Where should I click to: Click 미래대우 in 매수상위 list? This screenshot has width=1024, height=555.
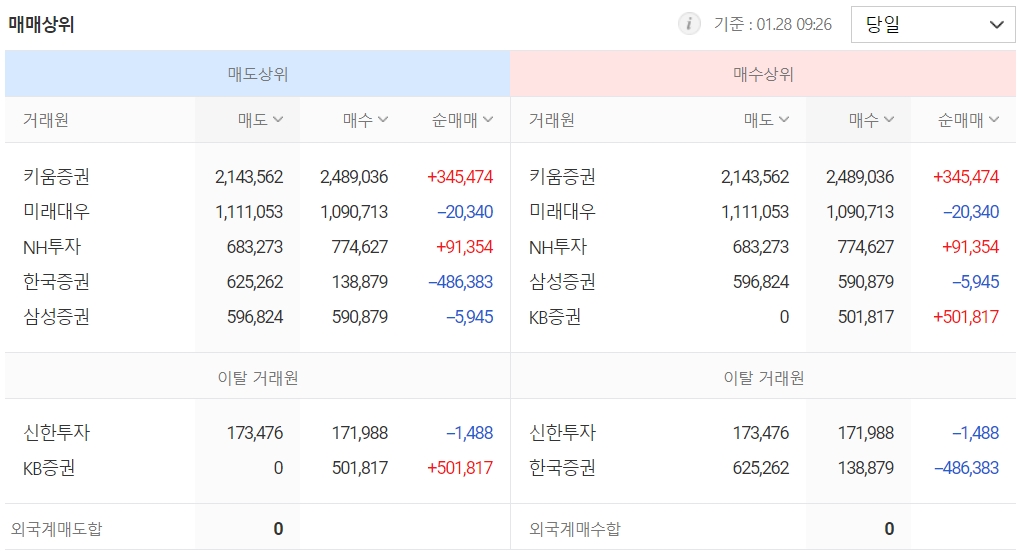[562, 212]
